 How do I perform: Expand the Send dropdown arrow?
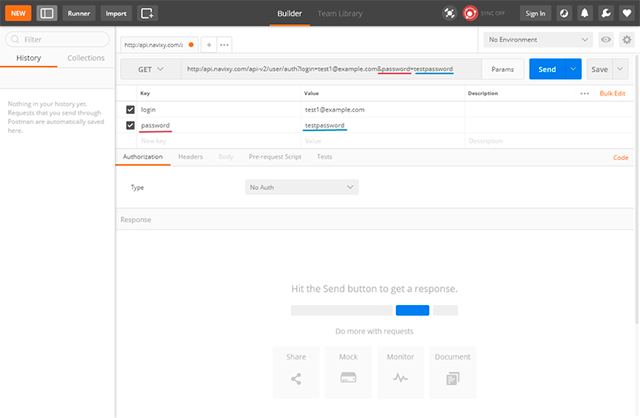click(573, 69)
